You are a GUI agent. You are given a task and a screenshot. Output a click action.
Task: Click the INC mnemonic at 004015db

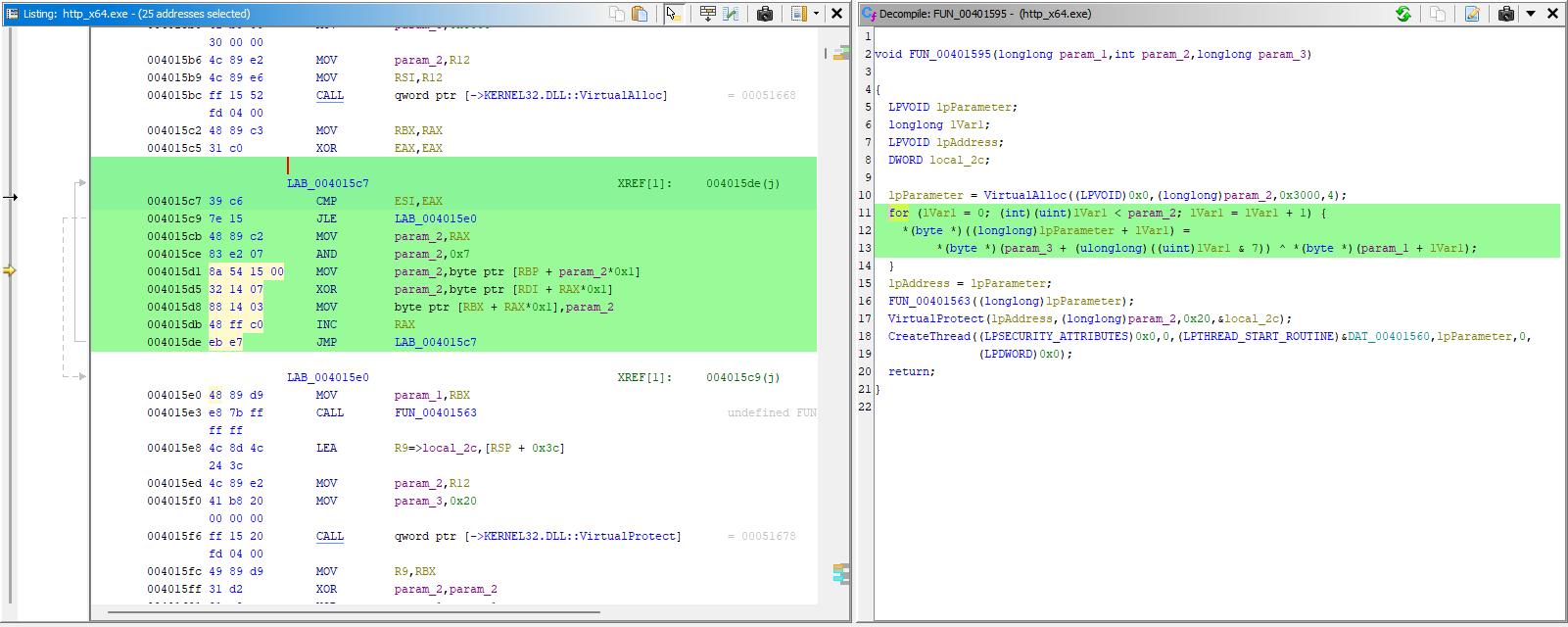click(x=326, y=324)
